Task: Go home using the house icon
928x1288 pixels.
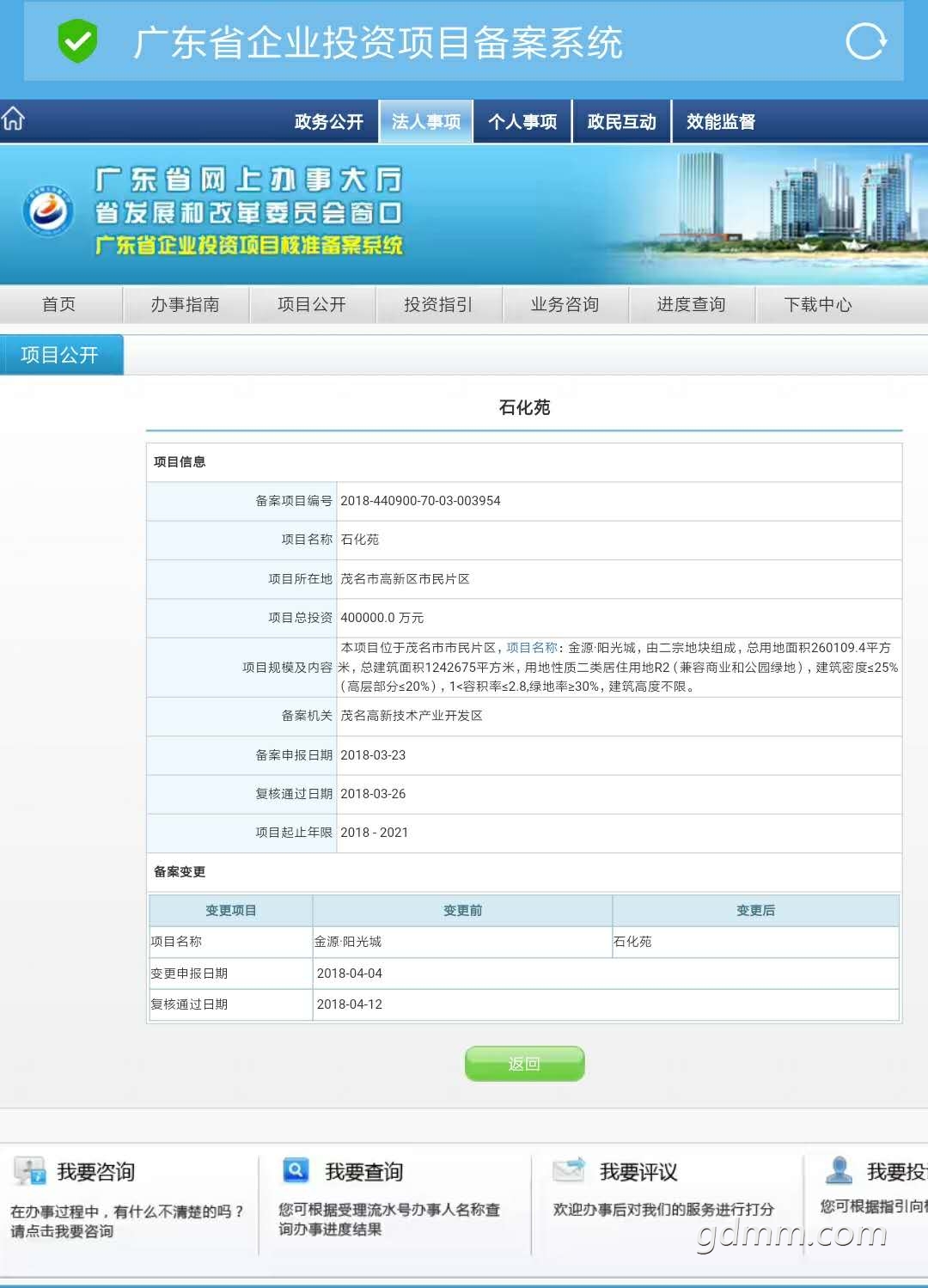Action: tap(13, 119)
